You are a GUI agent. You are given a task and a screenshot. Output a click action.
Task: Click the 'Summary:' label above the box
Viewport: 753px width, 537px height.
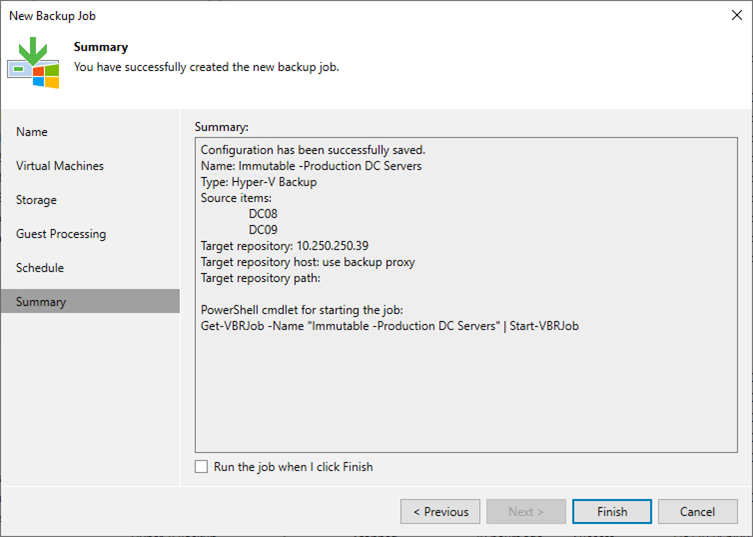point(222,127)
